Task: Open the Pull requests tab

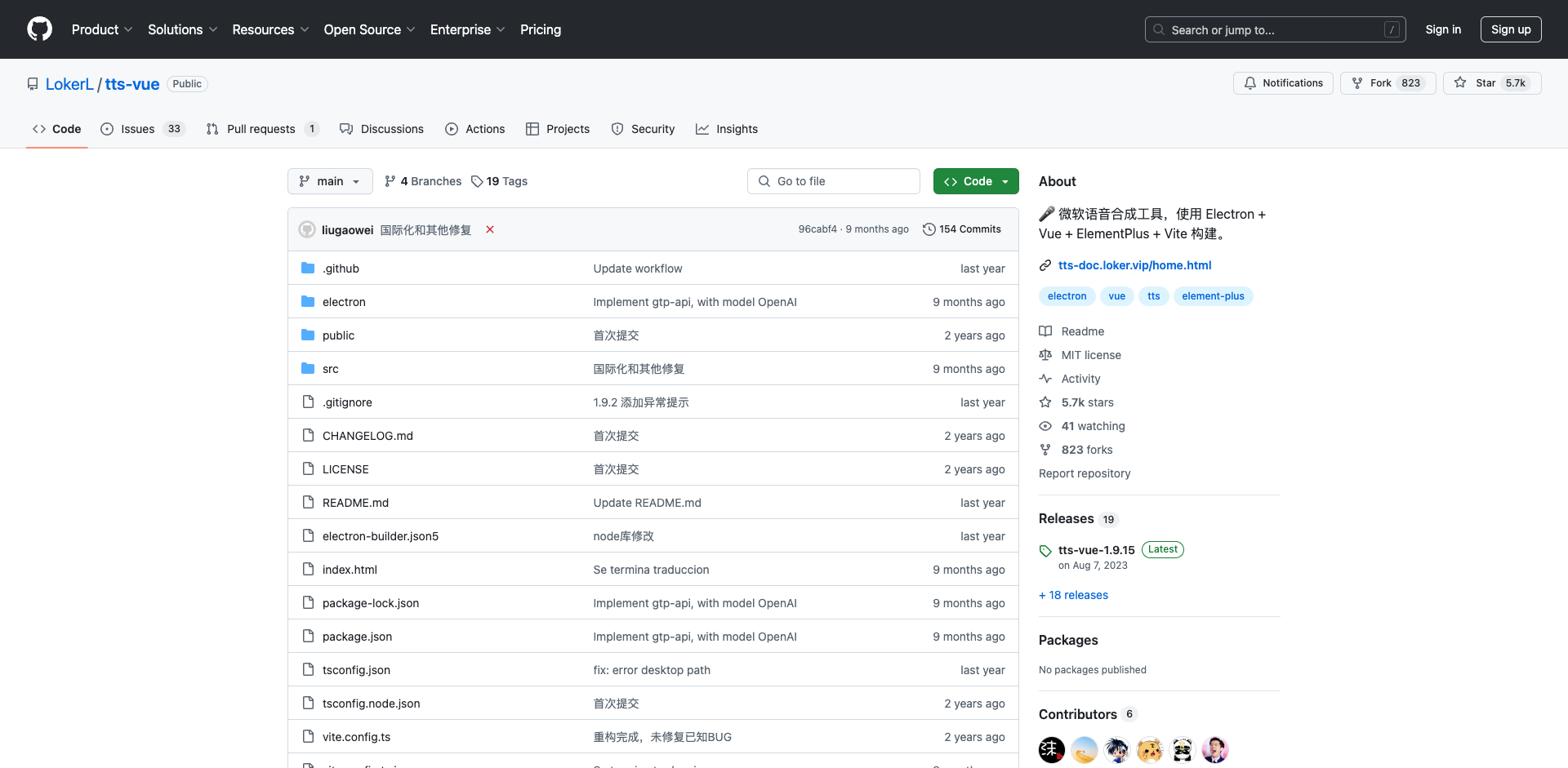Action: (x=262, y=129)
